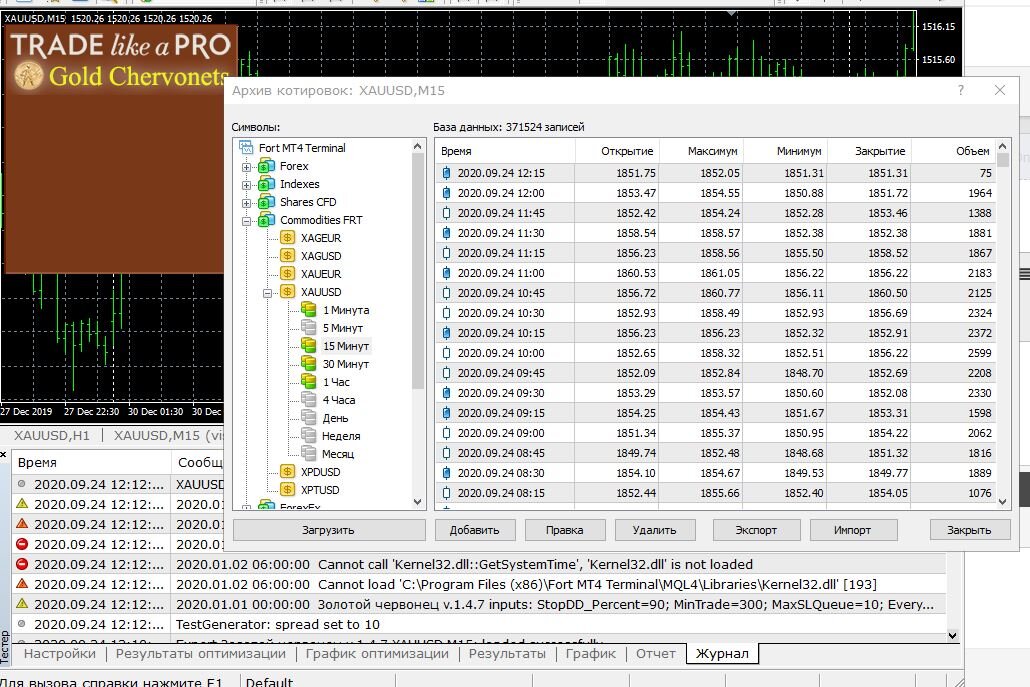
Task: Select the 30 Минут timeframe entry
Action: tap(346, 364)
